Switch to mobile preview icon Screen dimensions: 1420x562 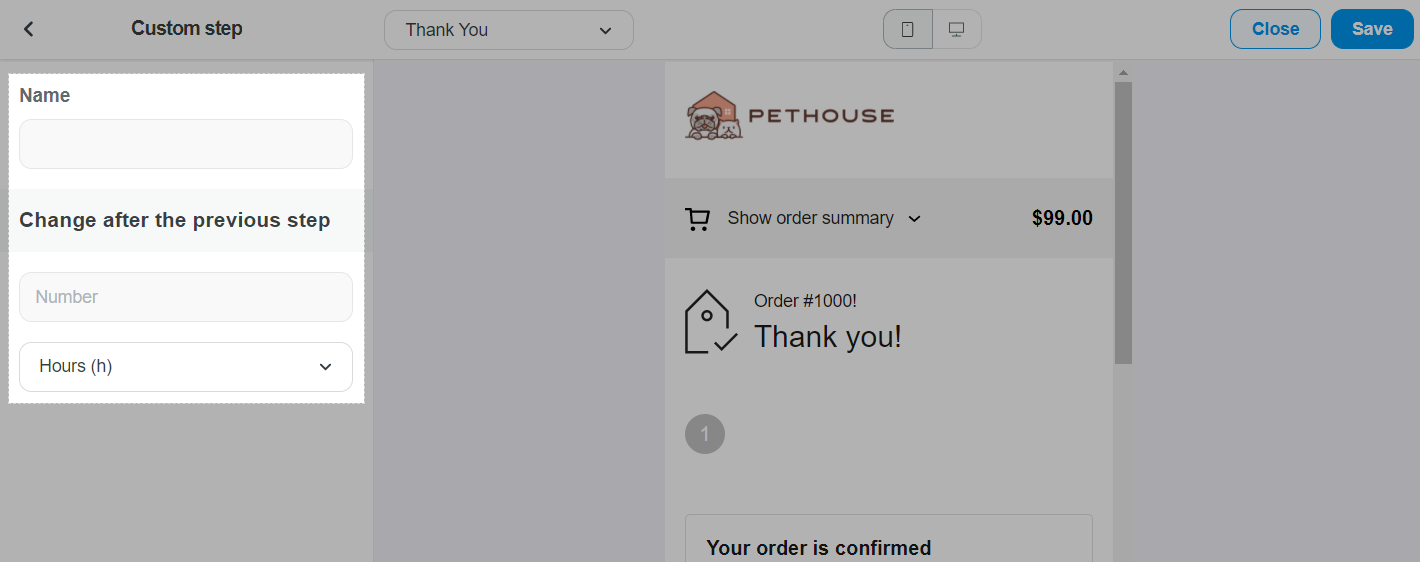[x=908, y=29]
